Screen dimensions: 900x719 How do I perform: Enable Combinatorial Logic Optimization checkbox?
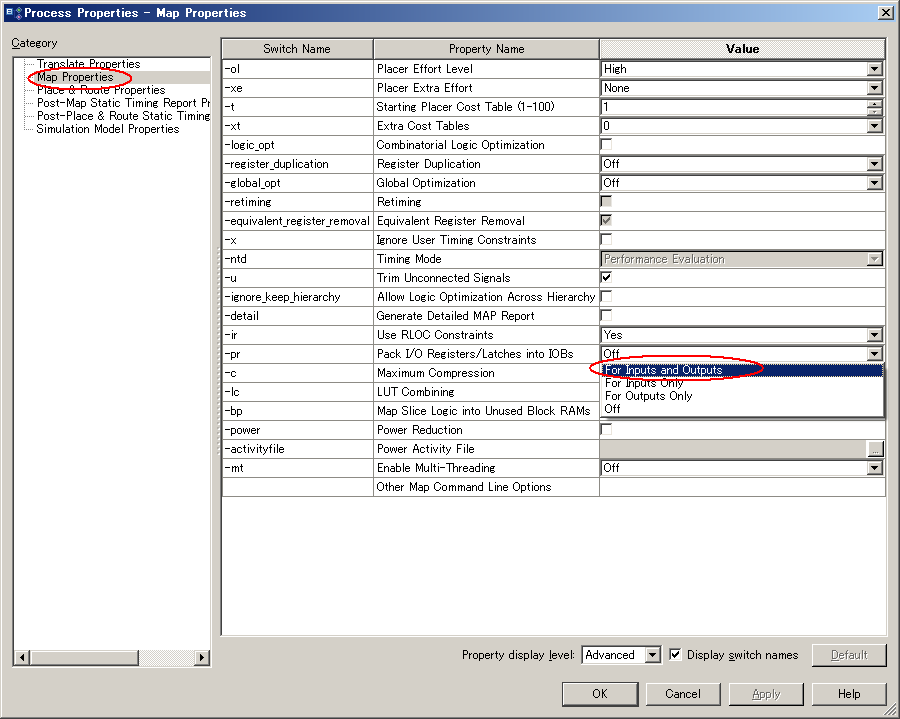pos(606,144)
